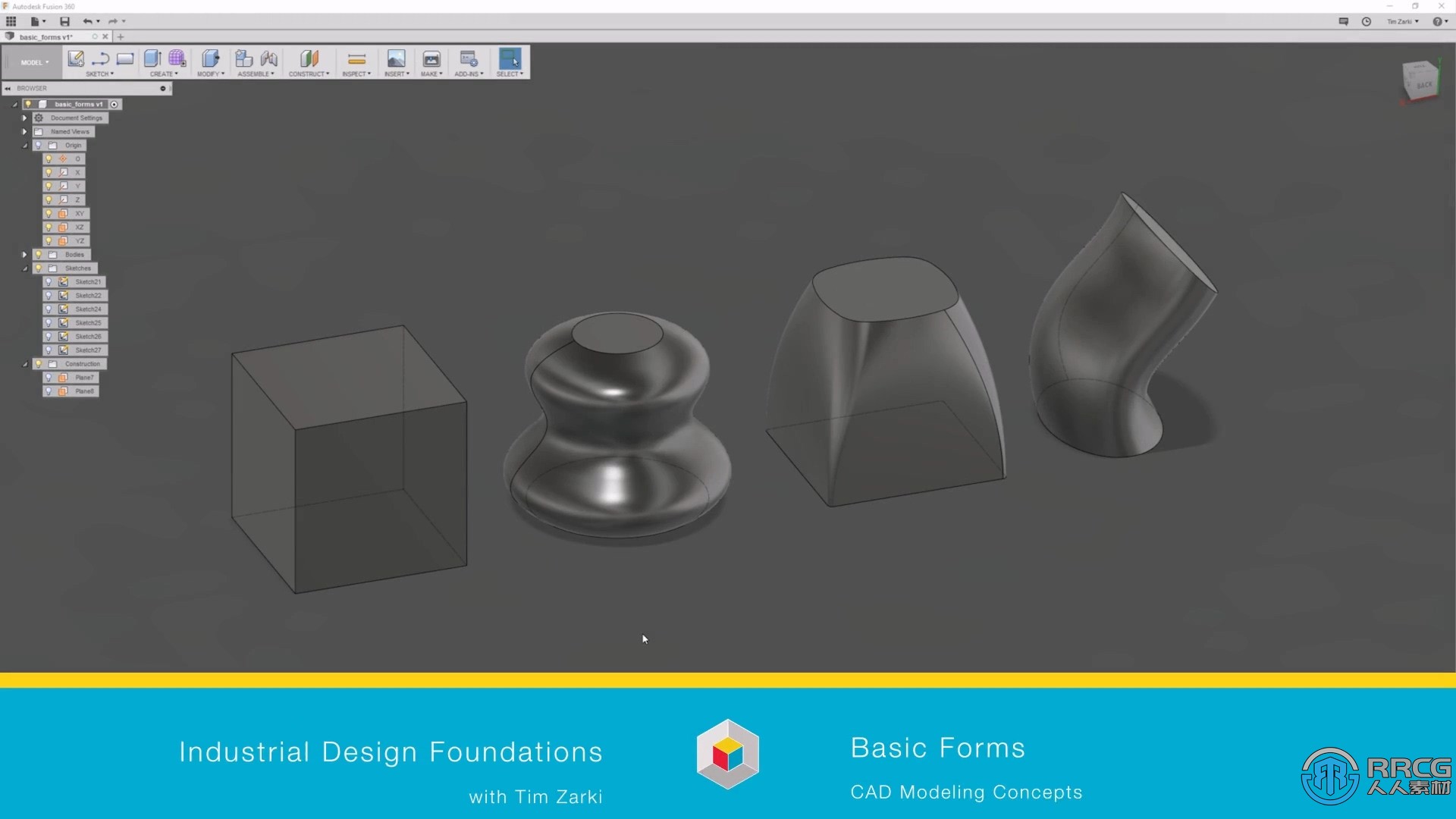1456x819 pixels.
Task: Toggle the Origin folder lightbulb
Action: [x=39, y=146]
